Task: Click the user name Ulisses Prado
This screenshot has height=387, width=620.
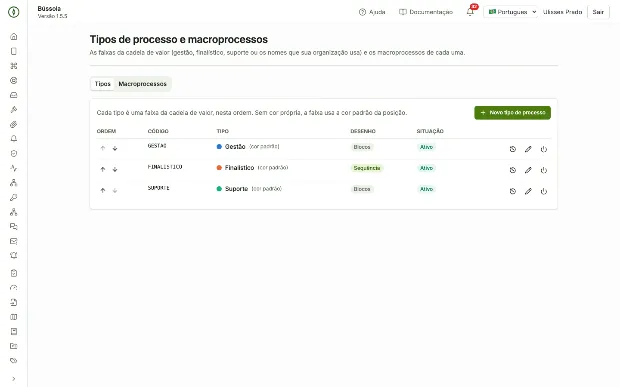Action: click(x=562, y=12)
